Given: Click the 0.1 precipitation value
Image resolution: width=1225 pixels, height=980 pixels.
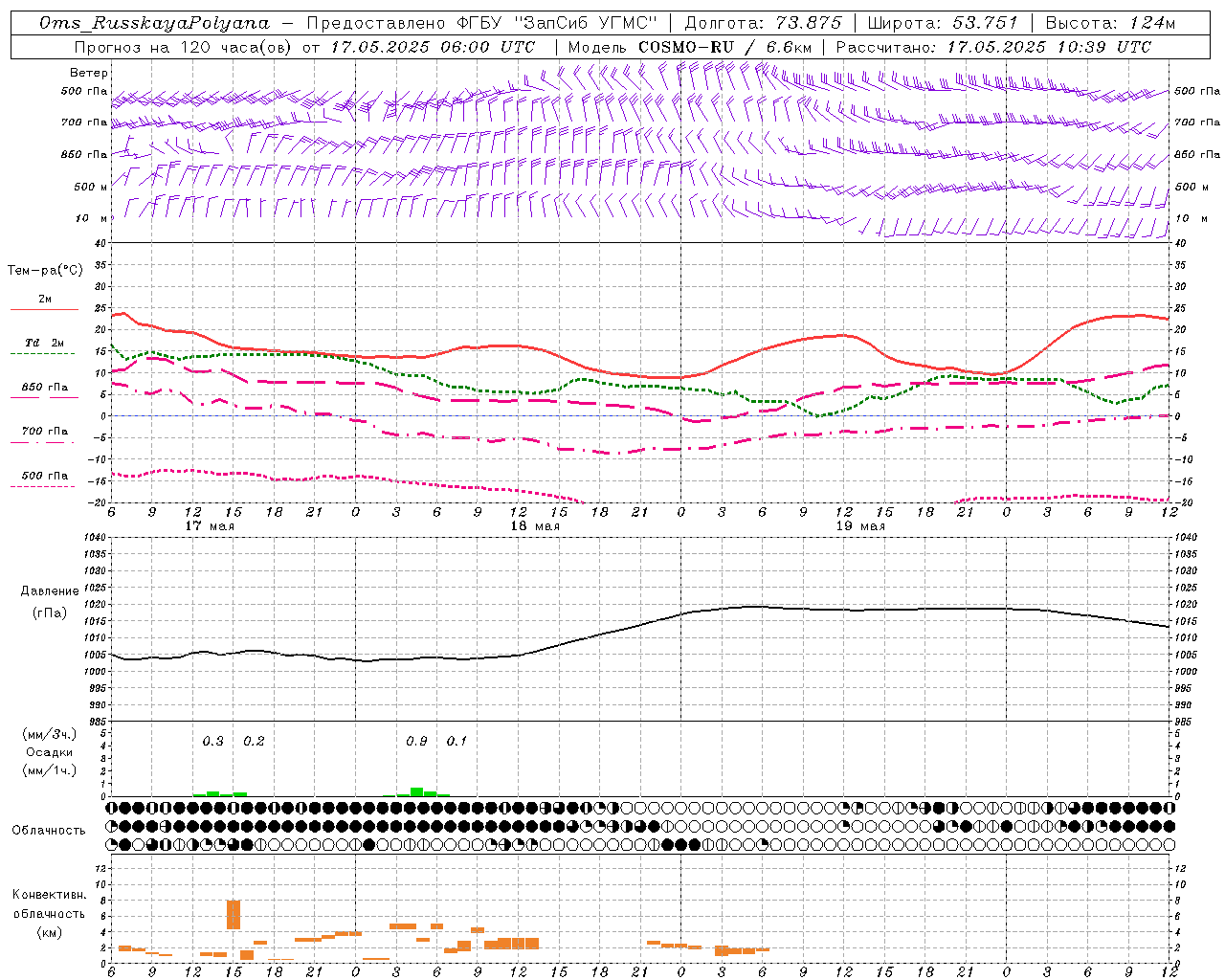Looking at the screenshot, I should click(457, 741).
